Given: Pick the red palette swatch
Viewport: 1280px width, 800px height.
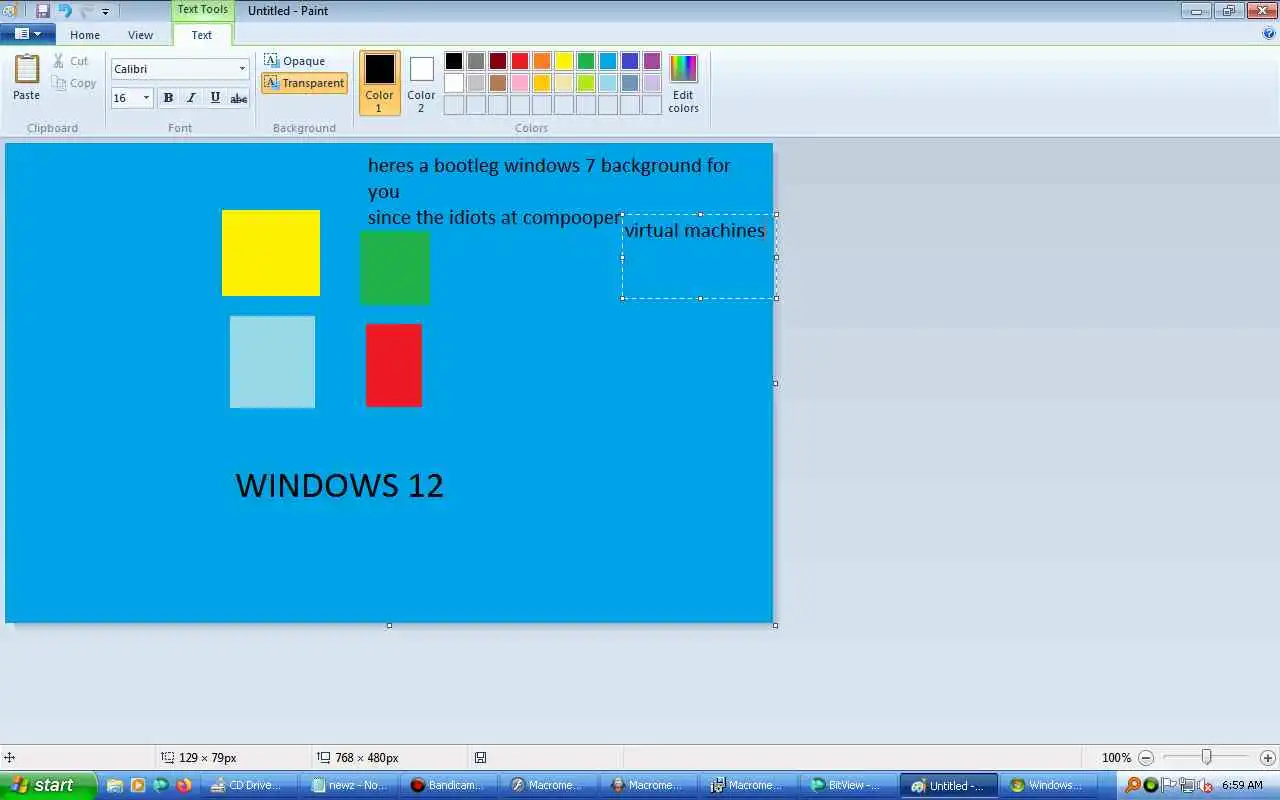Looking at the screenshot, I should (520, 61).
